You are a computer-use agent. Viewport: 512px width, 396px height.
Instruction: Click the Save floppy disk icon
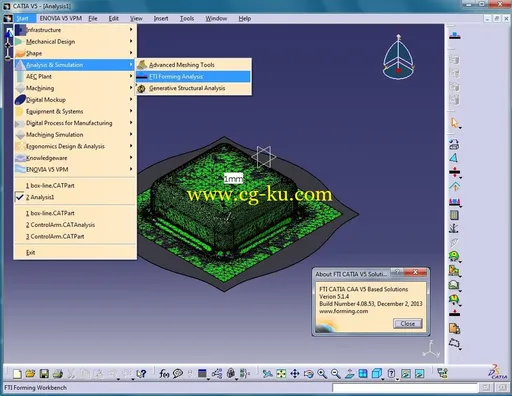point(44,374)
